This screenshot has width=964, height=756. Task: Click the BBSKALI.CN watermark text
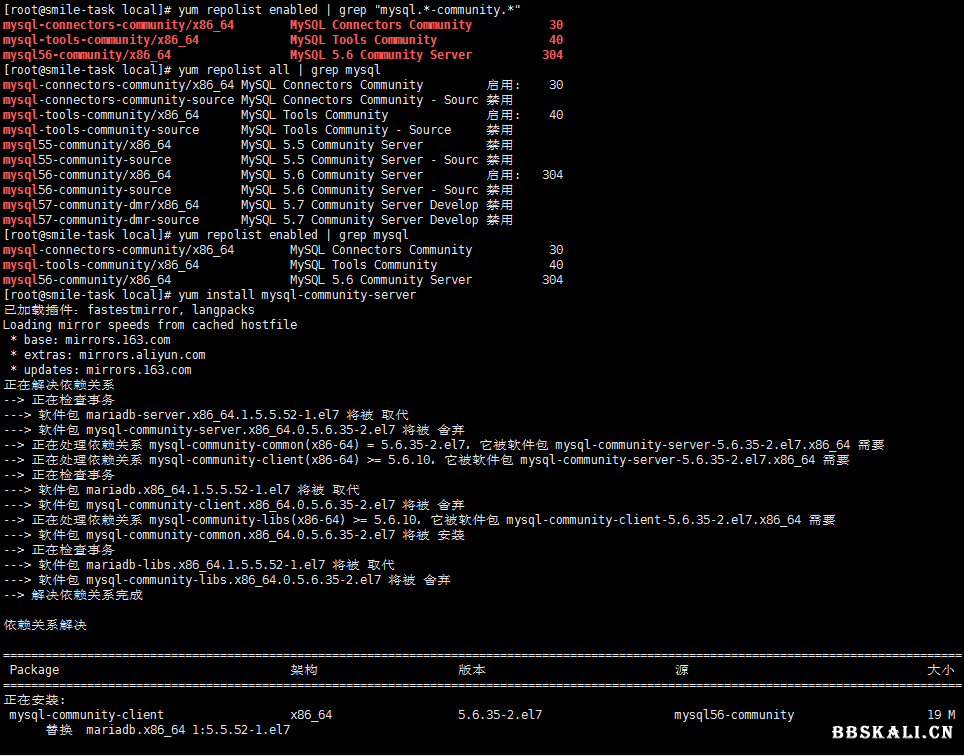click(892, 732)
